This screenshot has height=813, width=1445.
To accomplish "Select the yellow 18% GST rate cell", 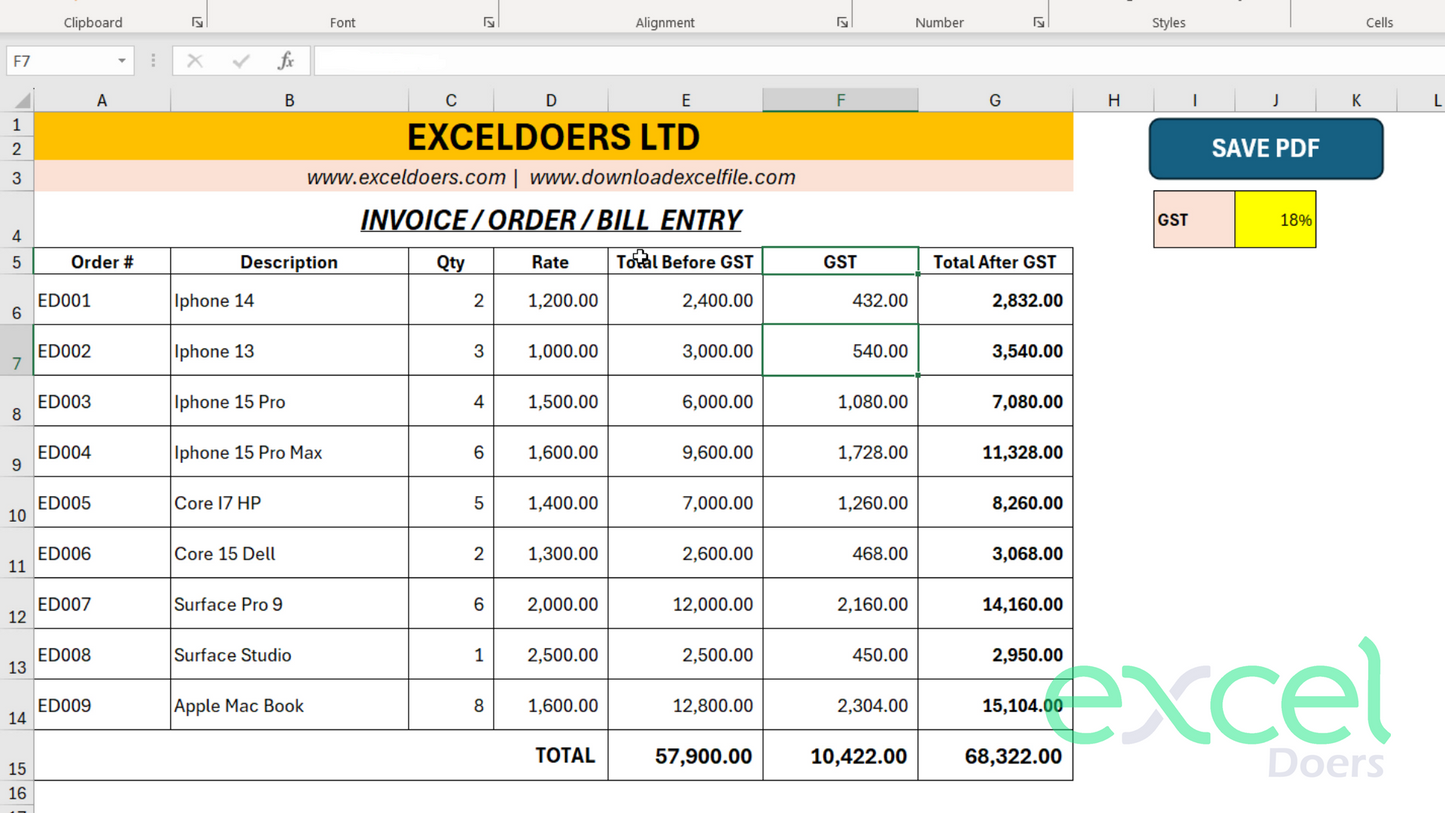I will pos(1275,220).
